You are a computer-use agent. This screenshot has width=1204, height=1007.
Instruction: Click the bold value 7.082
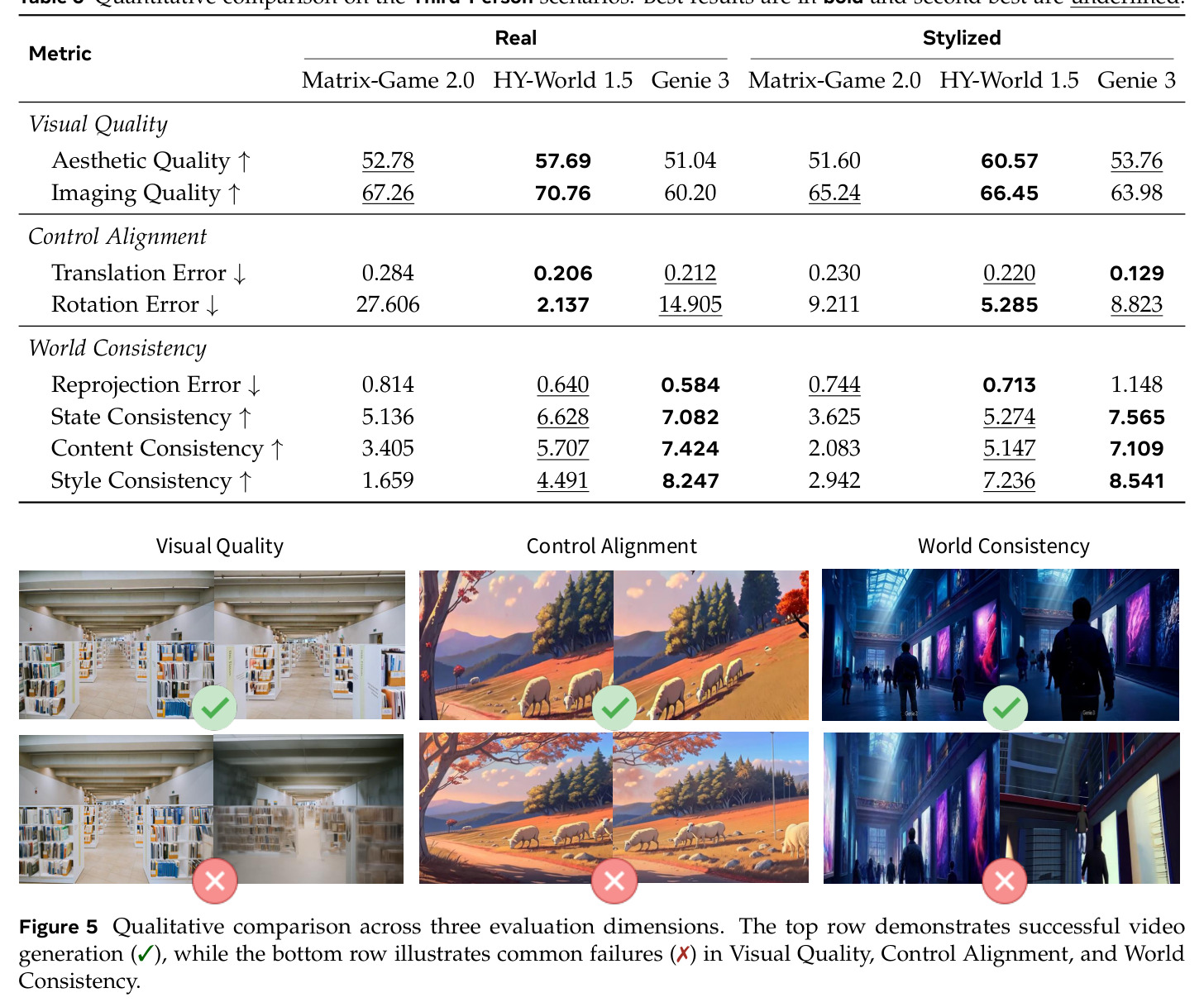tap(690, 417)
